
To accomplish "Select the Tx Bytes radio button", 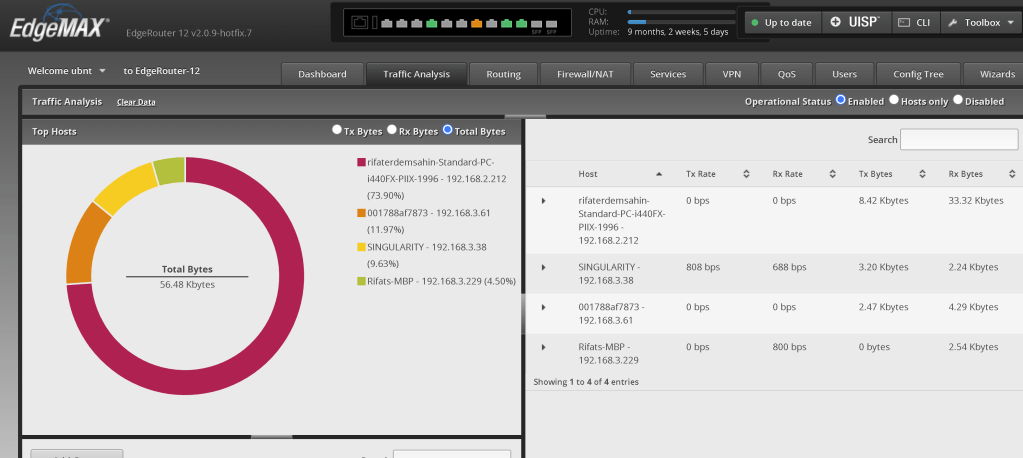I will click(337, 130).
